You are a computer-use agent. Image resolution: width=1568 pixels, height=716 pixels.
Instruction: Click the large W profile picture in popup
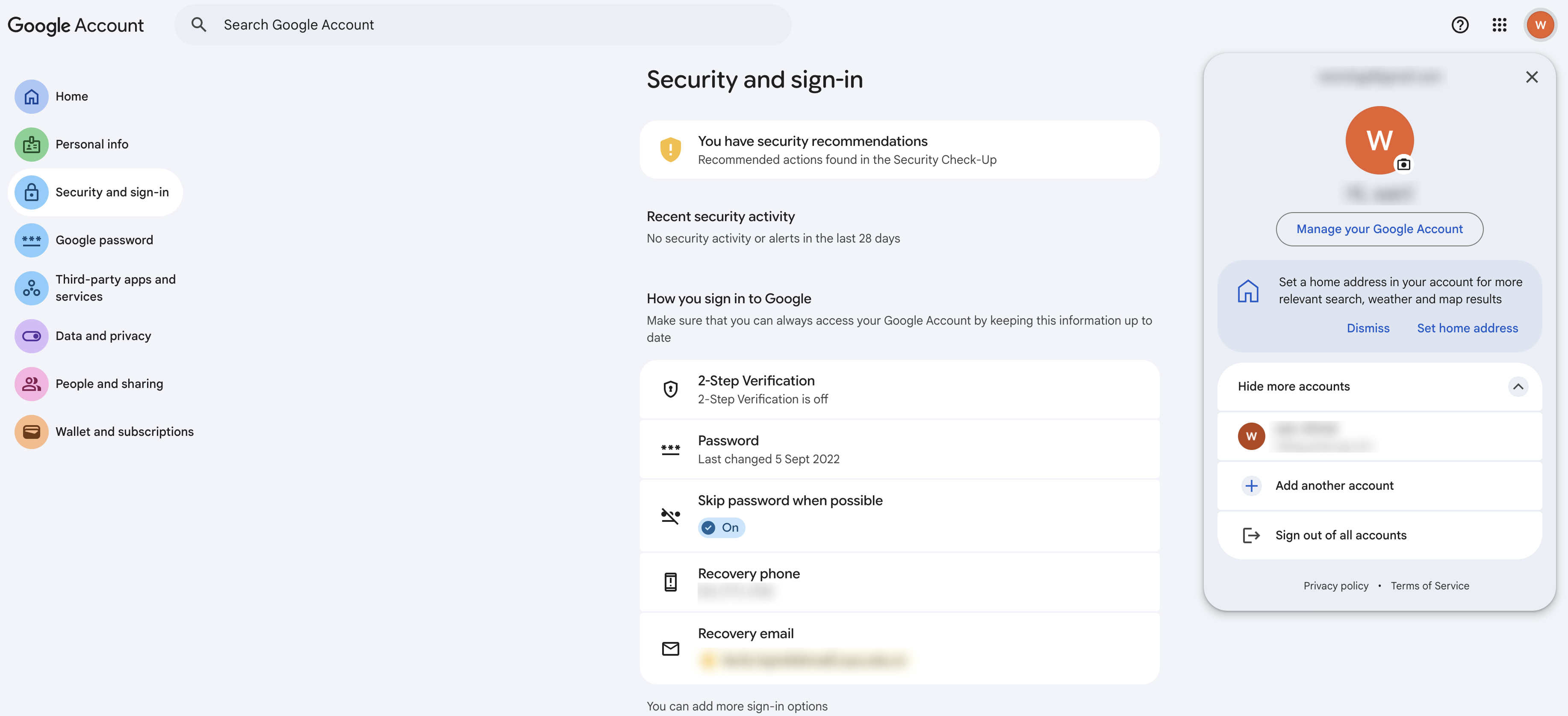click(1379, 141)
